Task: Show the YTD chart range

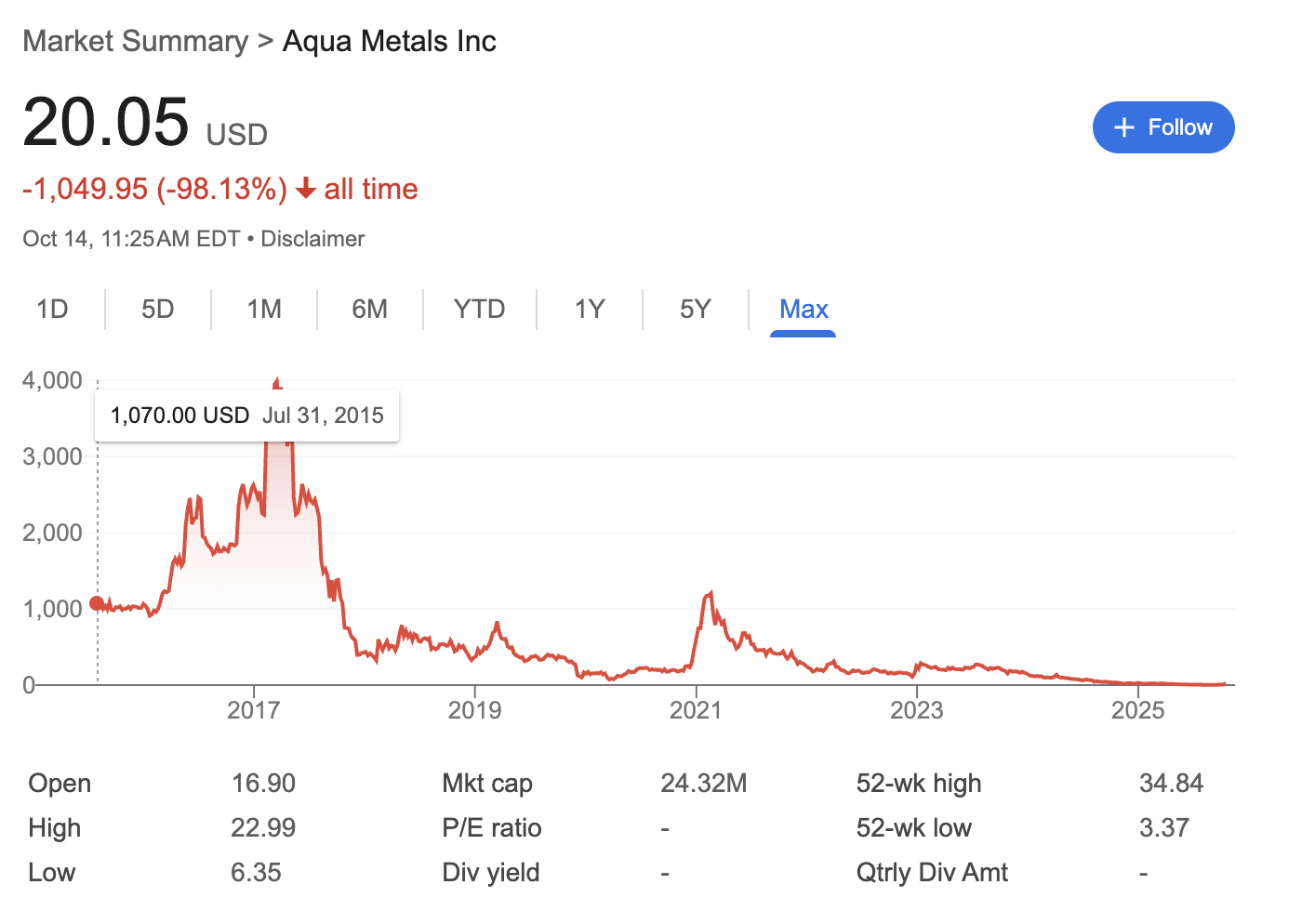Action: (479, 309)
